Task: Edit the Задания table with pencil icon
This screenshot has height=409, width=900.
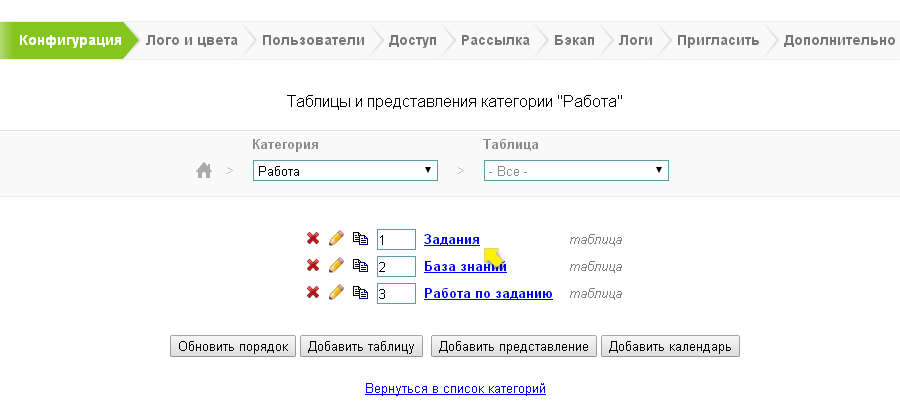Action: point(336,239)
